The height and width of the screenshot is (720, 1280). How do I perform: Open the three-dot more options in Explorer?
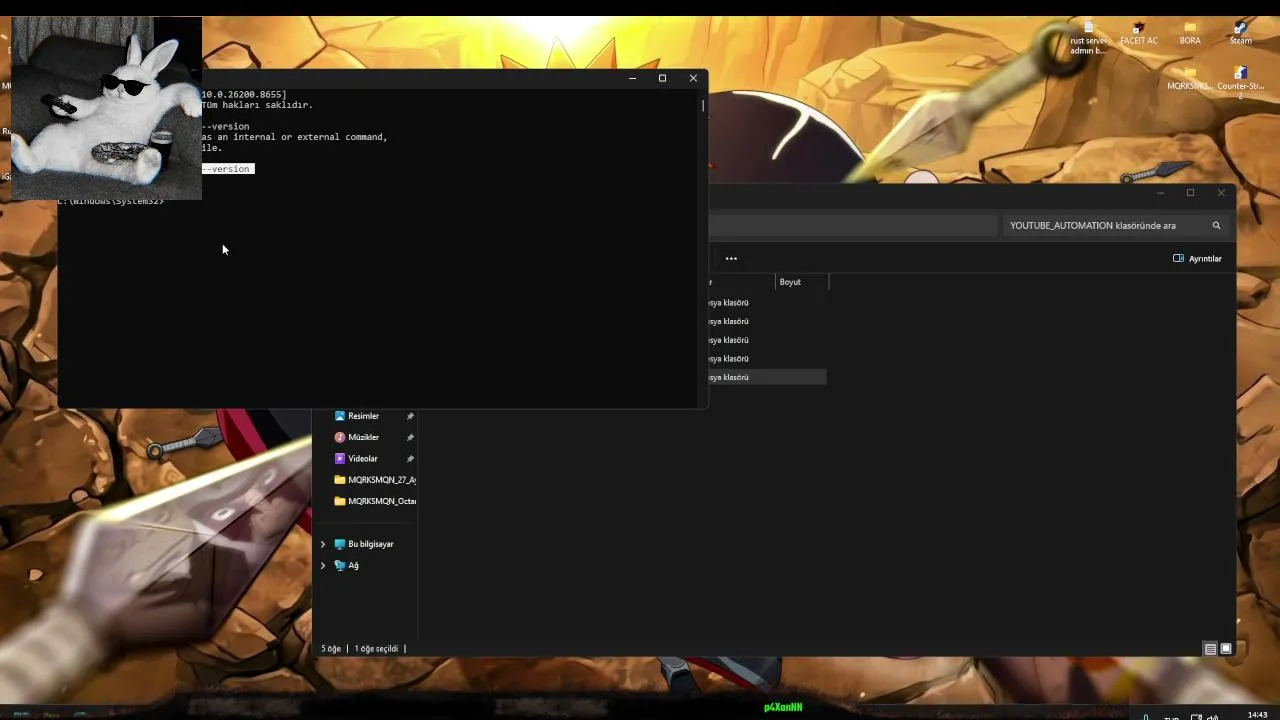click(731, 258)
